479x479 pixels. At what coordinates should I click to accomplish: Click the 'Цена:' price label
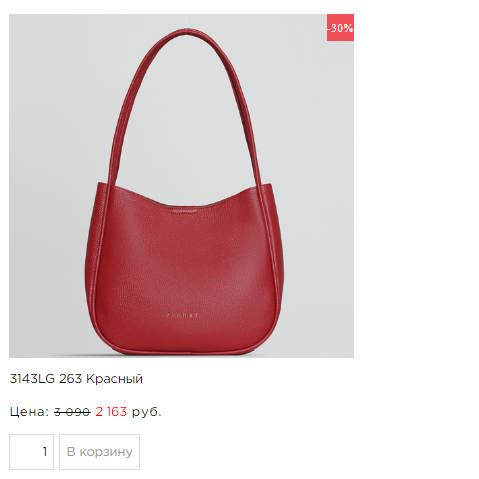[29, 412]
